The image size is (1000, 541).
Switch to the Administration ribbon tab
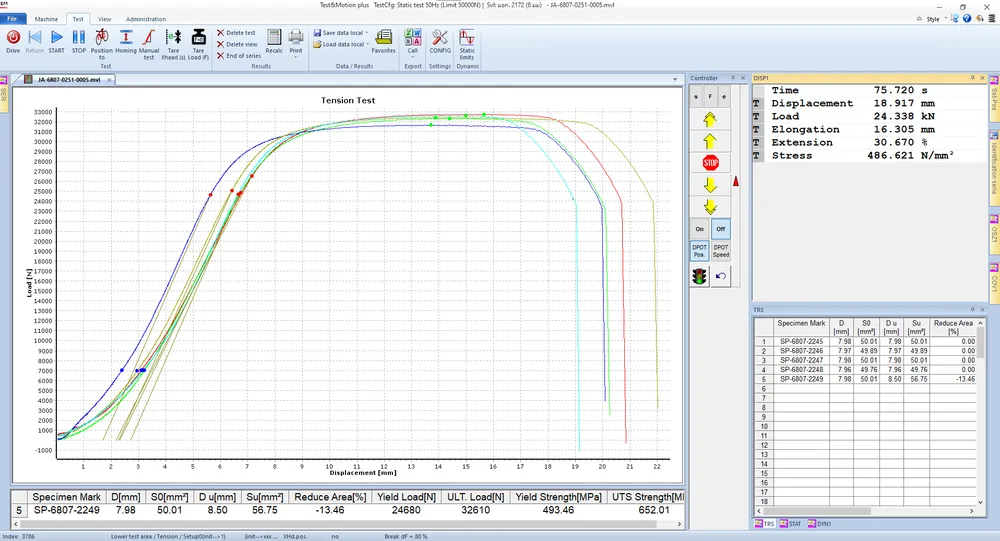pos(146,19)
